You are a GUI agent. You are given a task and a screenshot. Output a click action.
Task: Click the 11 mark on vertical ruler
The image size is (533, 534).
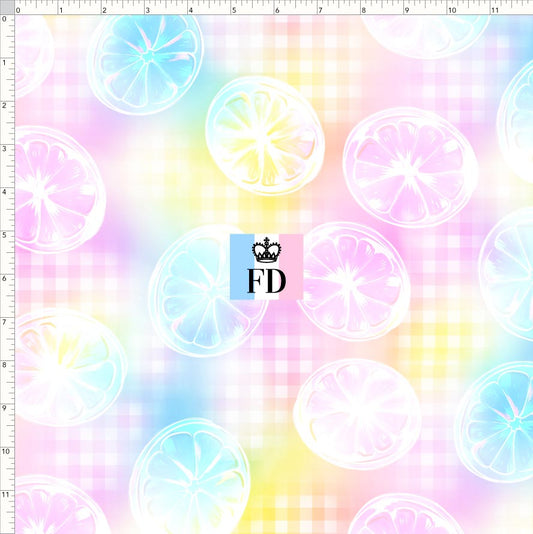5,494
